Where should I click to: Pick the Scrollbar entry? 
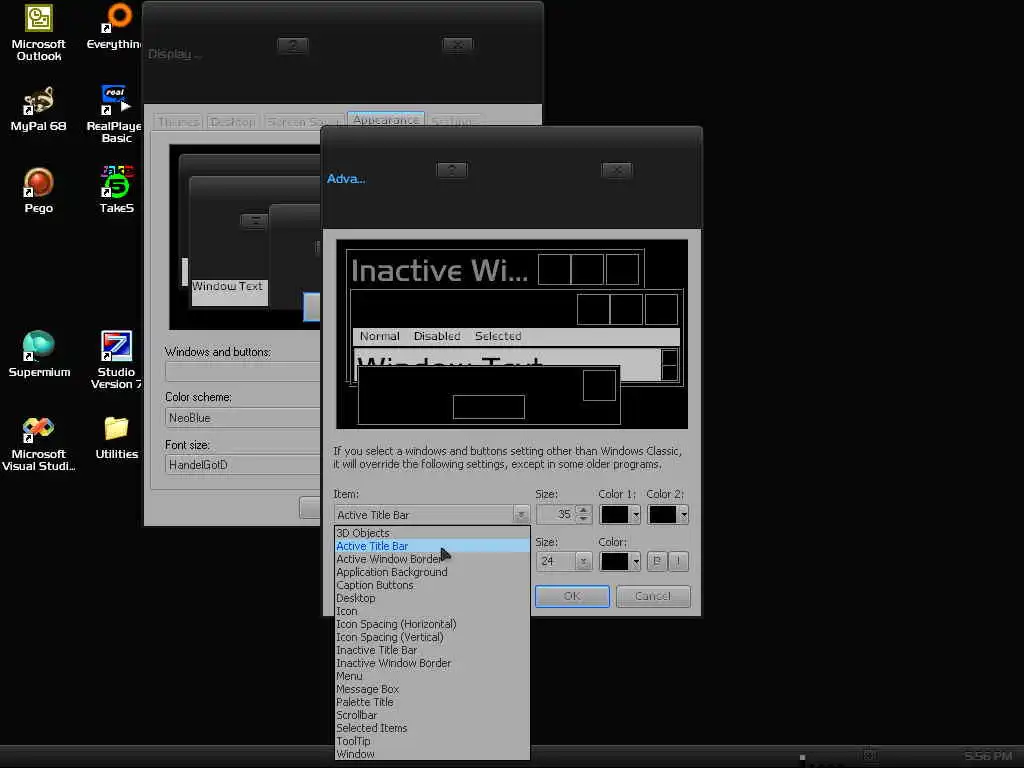pyautogui.click(x=432, y=716)
